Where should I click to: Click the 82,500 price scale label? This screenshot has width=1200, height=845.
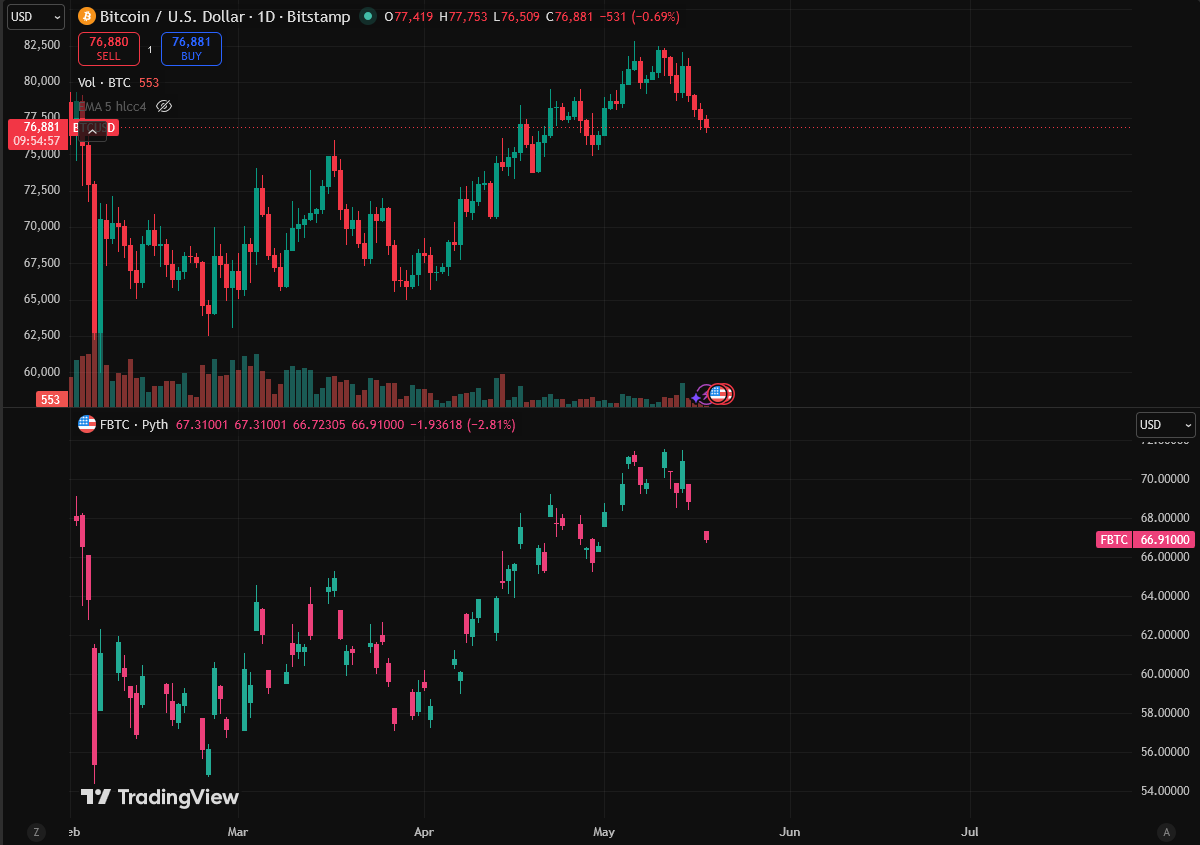(42, 45)
